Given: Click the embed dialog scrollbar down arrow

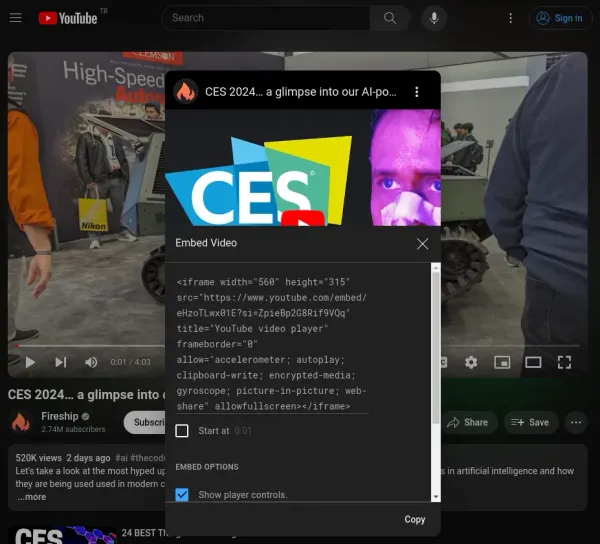Looking at the screenshot, I should click(x=435, y=497).
